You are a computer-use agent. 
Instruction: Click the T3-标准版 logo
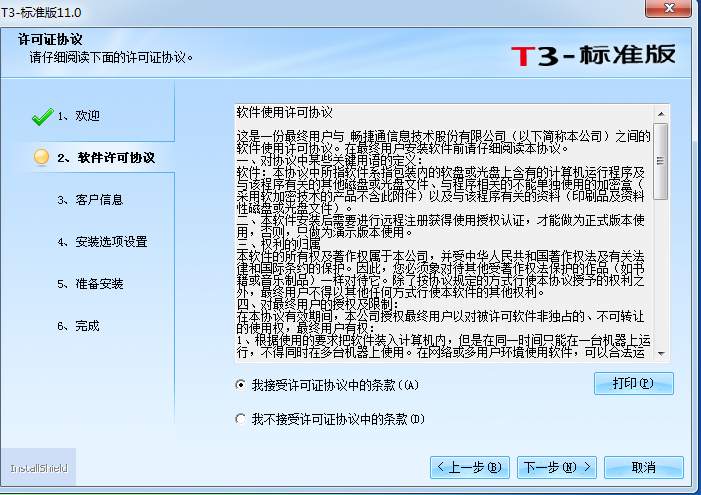[593, 55]
